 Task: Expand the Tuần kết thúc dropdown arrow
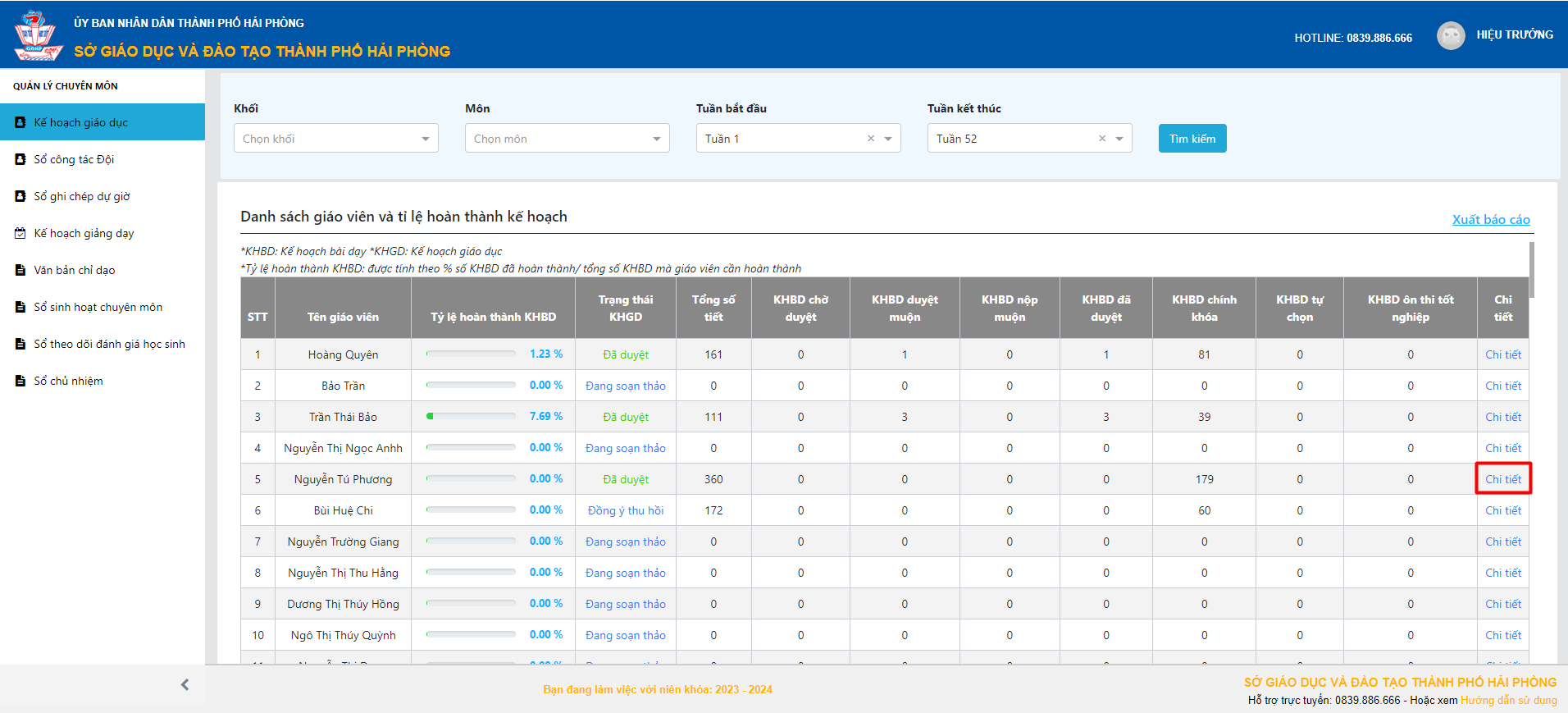click(1119, 139)
